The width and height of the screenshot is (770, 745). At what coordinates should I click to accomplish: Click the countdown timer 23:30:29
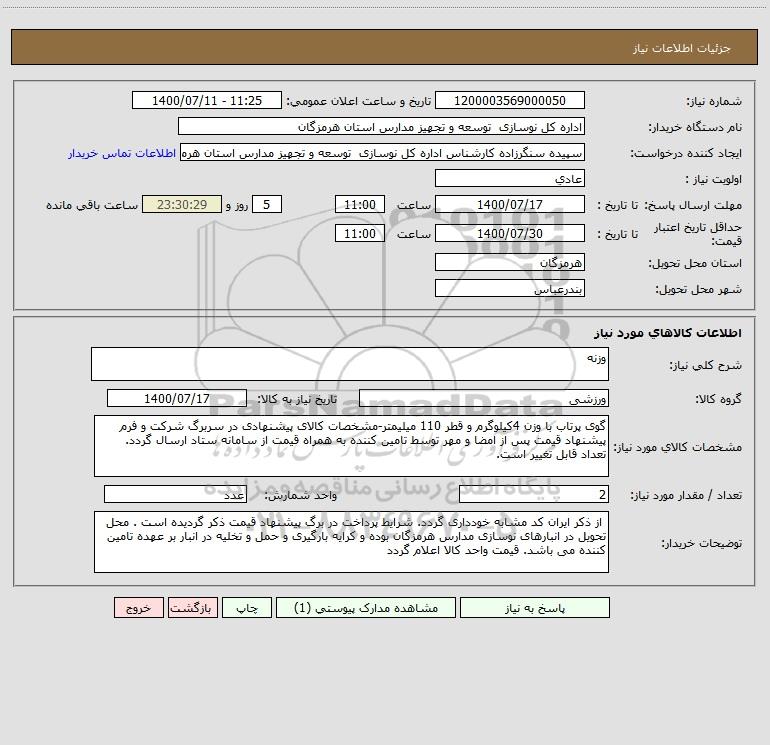pos(182,204)
